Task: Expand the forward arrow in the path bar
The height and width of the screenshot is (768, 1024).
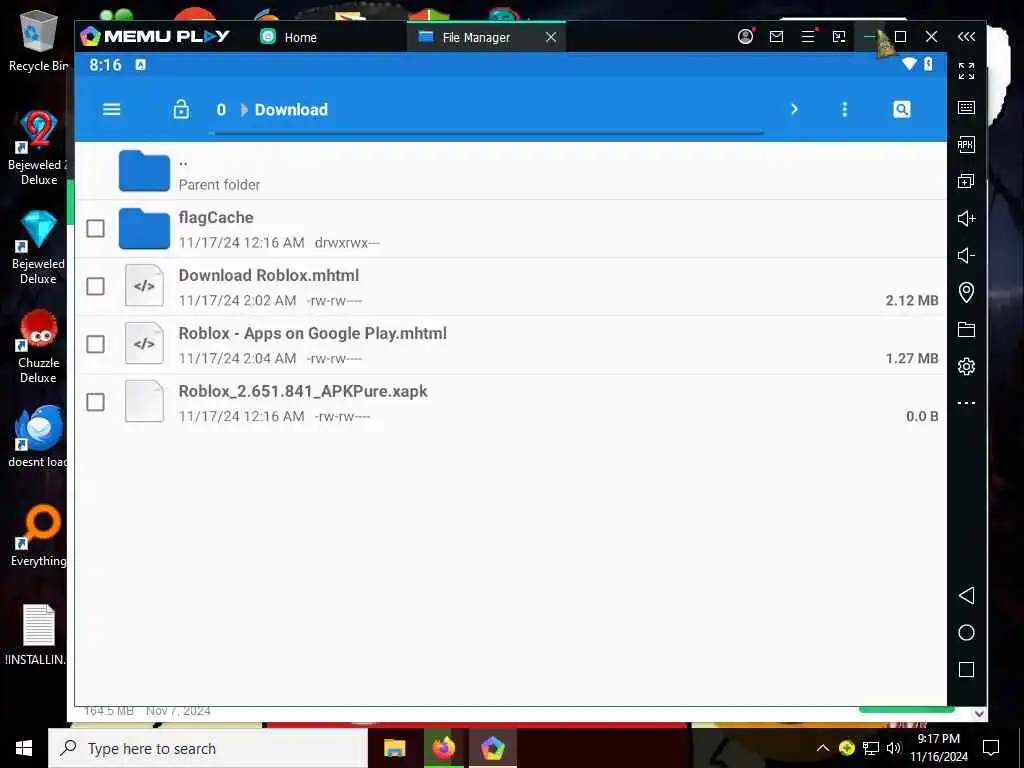Action: click(794, 109)
